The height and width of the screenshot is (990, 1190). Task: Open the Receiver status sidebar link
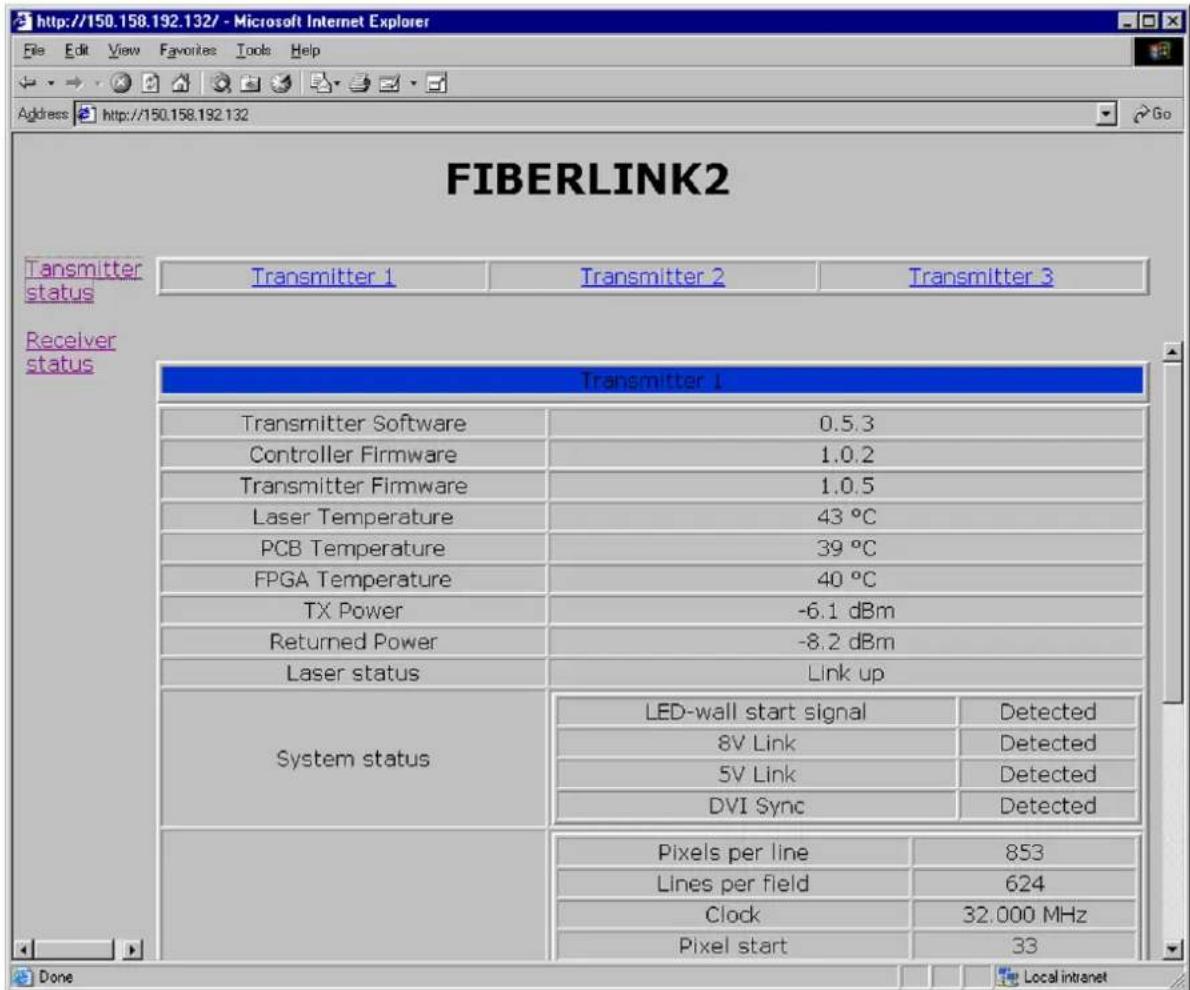71,352
